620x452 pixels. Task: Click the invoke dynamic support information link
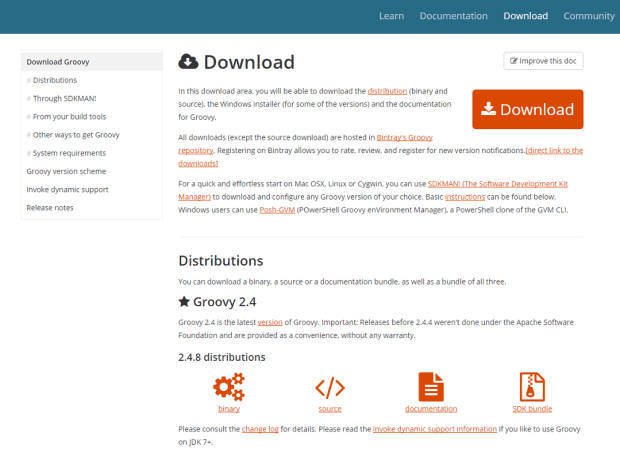point(434,429)
